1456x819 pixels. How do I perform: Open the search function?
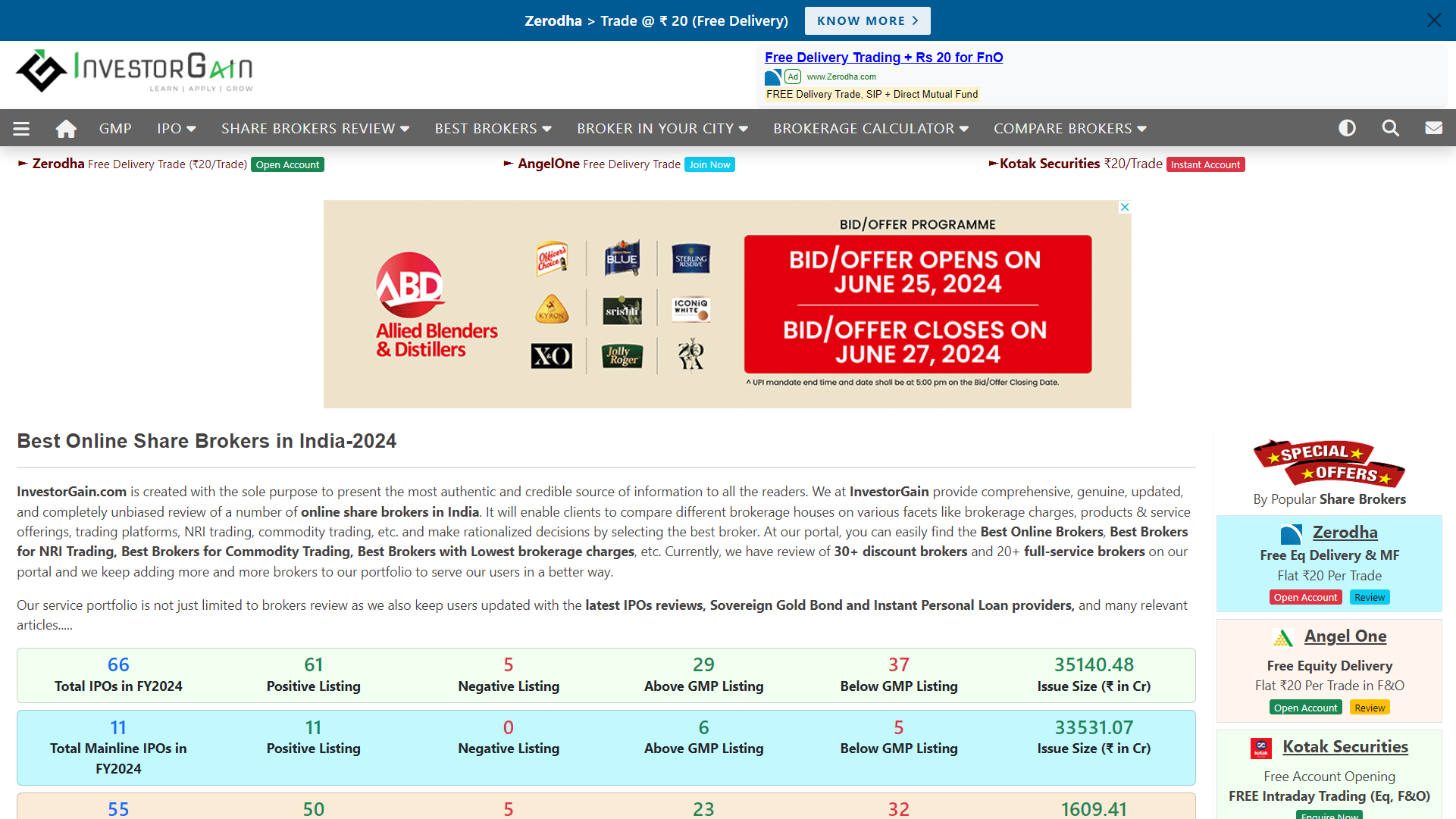1391,127
